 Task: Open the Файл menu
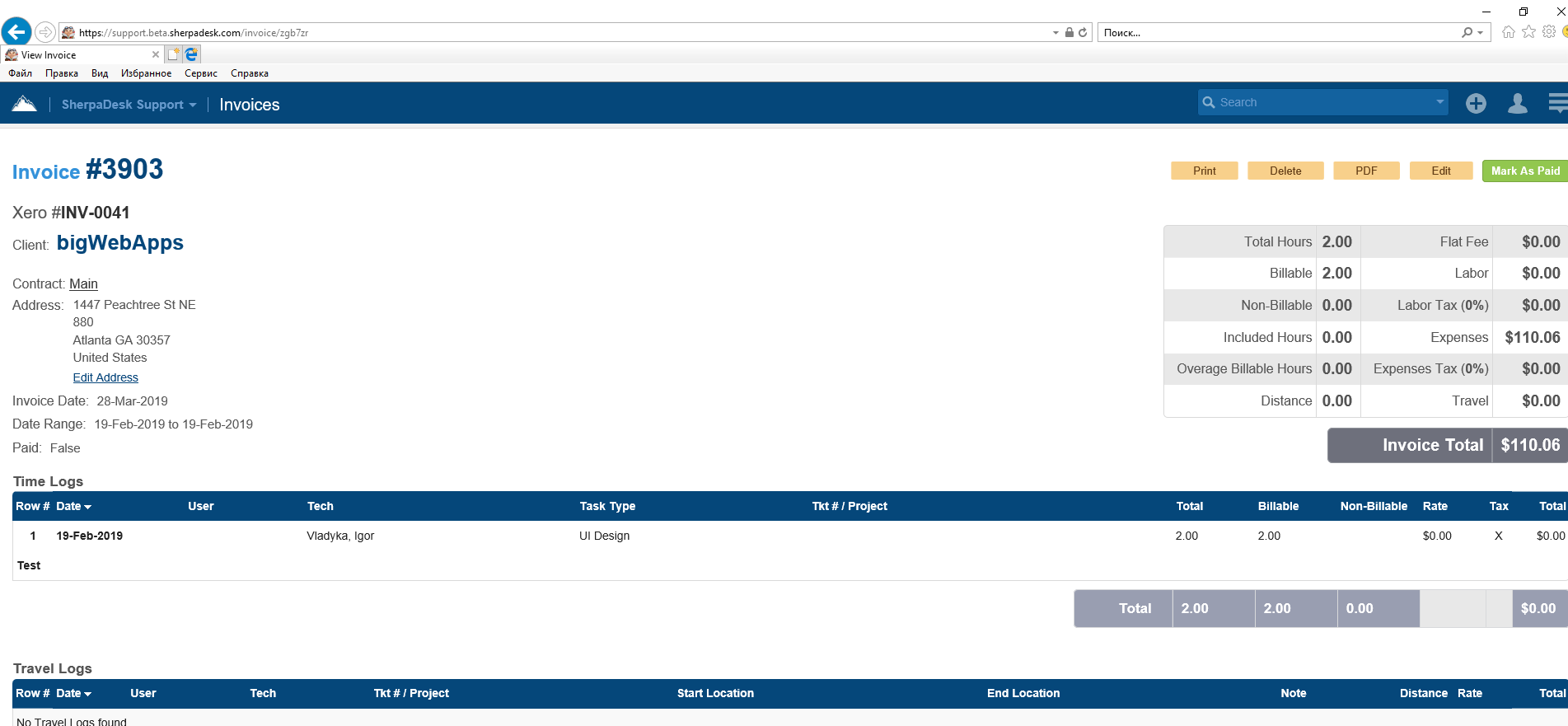coord(21,73)
